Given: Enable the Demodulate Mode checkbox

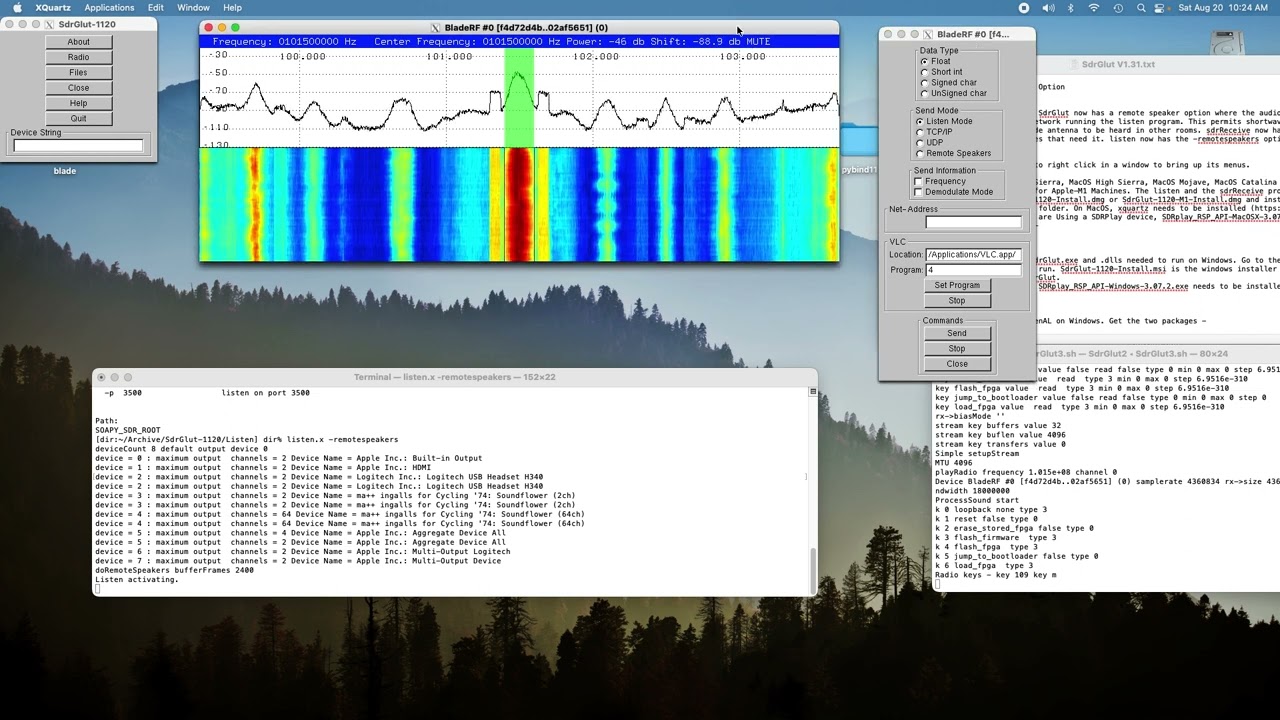Looking at the screenshot, I should coord(919,192).
